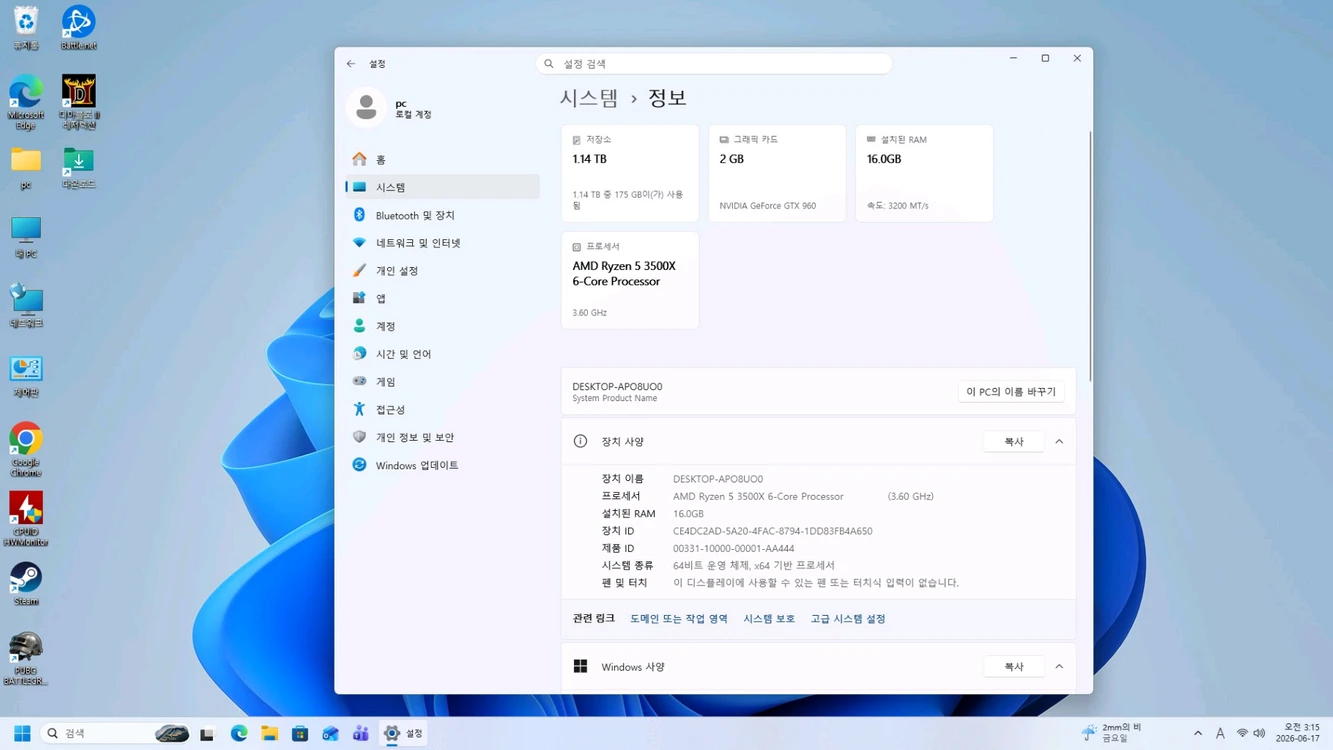Click the 프로세서 AMD Ryzen card
Viewport: 1333px width, 750px height.
pos(630,280)
